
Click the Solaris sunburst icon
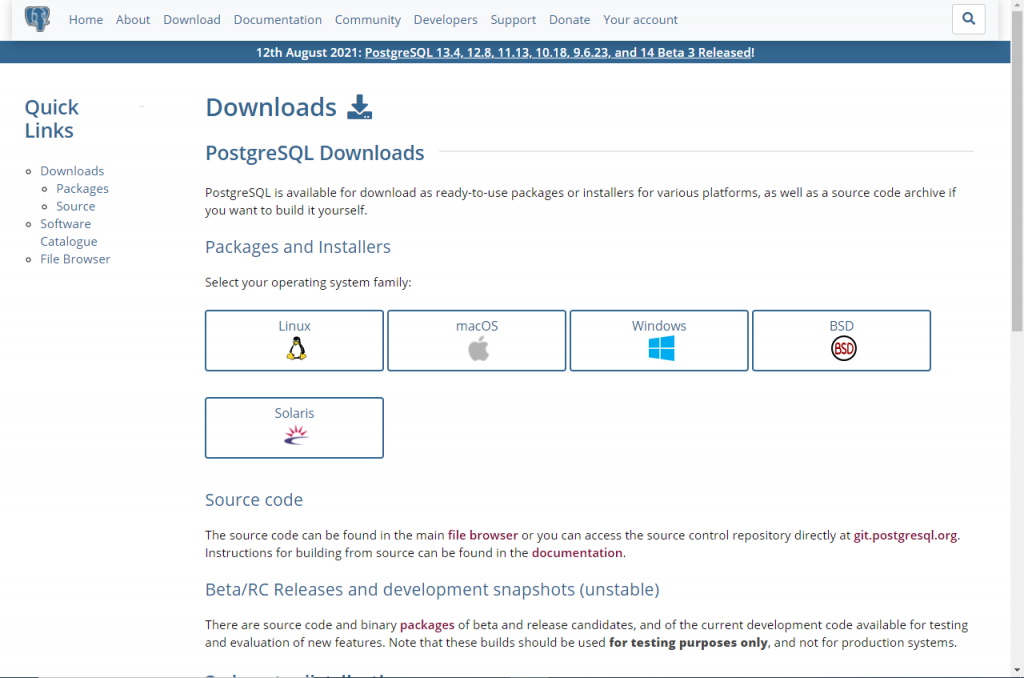(x=296, y=435)
